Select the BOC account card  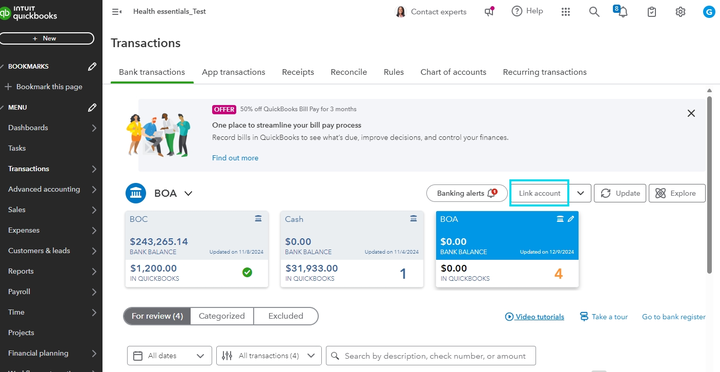[197, 249]
